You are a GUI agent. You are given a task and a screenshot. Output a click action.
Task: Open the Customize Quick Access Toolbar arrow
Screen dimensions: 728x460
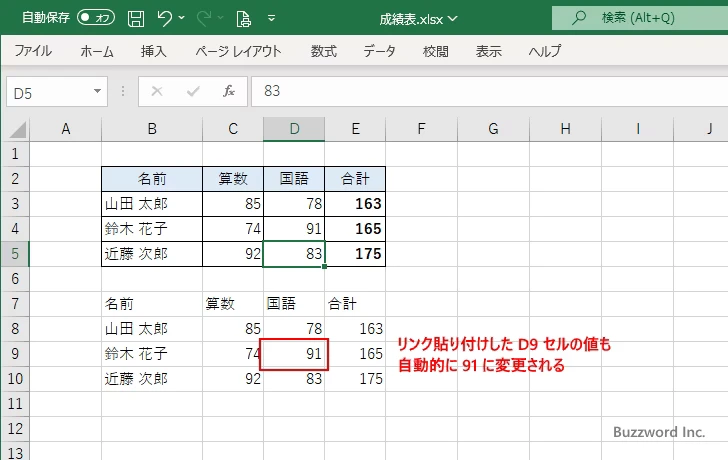coord(272,18)
